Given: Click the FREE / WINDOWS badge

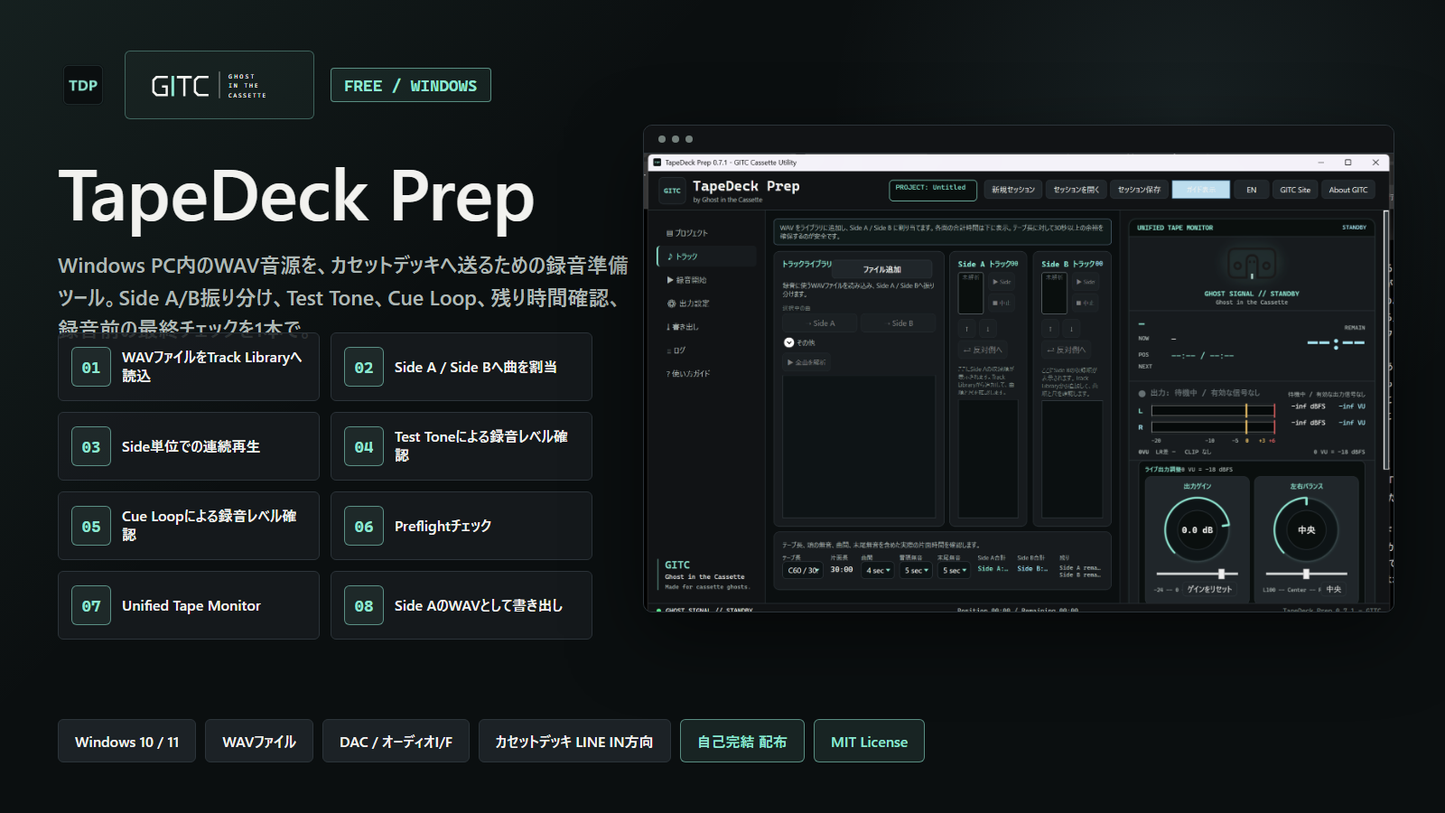Looking at the screenshot, I should click(411, 85).
